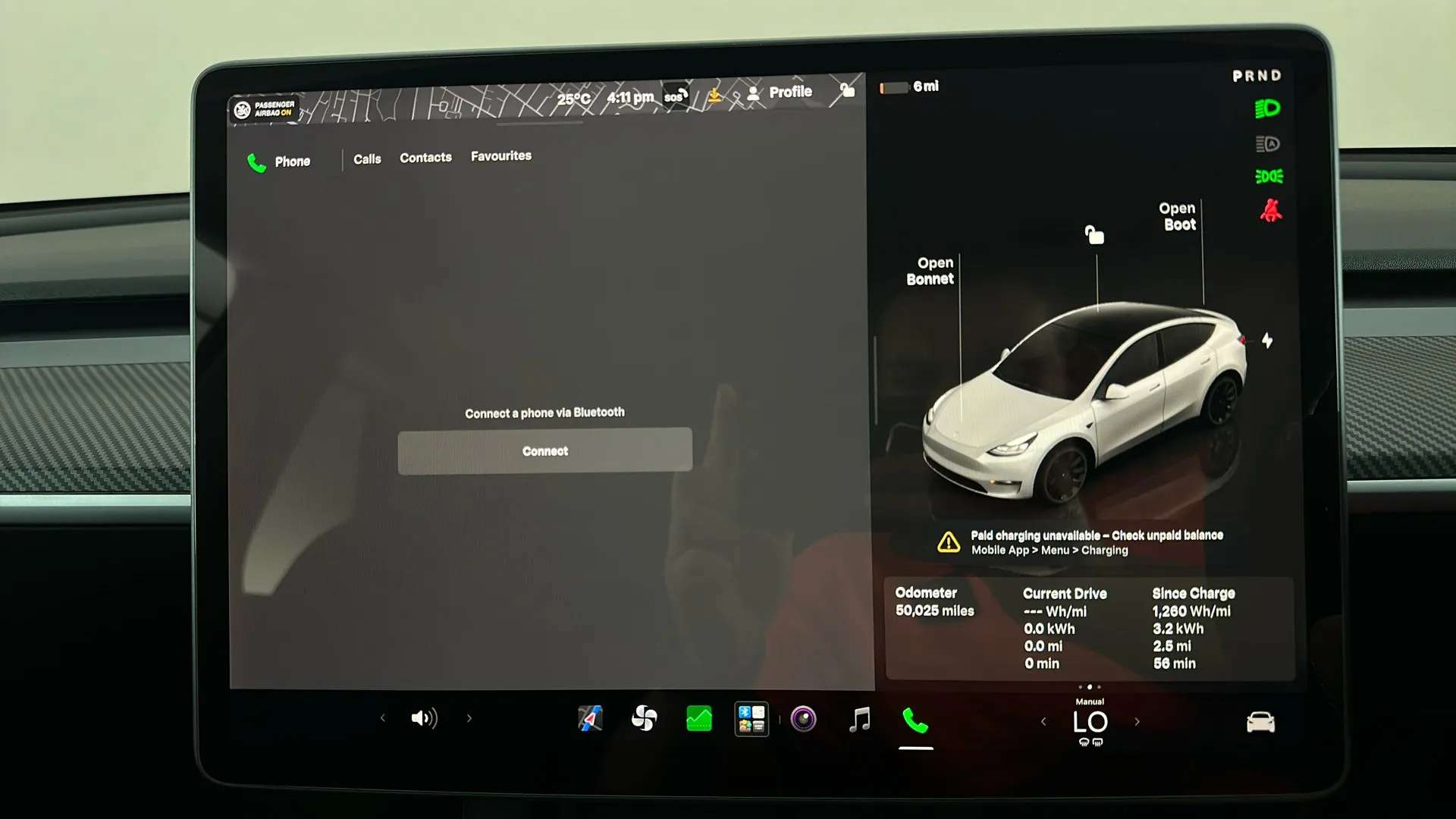The width and height of the screenshot is (1456, 819).
Task: Open the Music app icon
Action: 859,719
